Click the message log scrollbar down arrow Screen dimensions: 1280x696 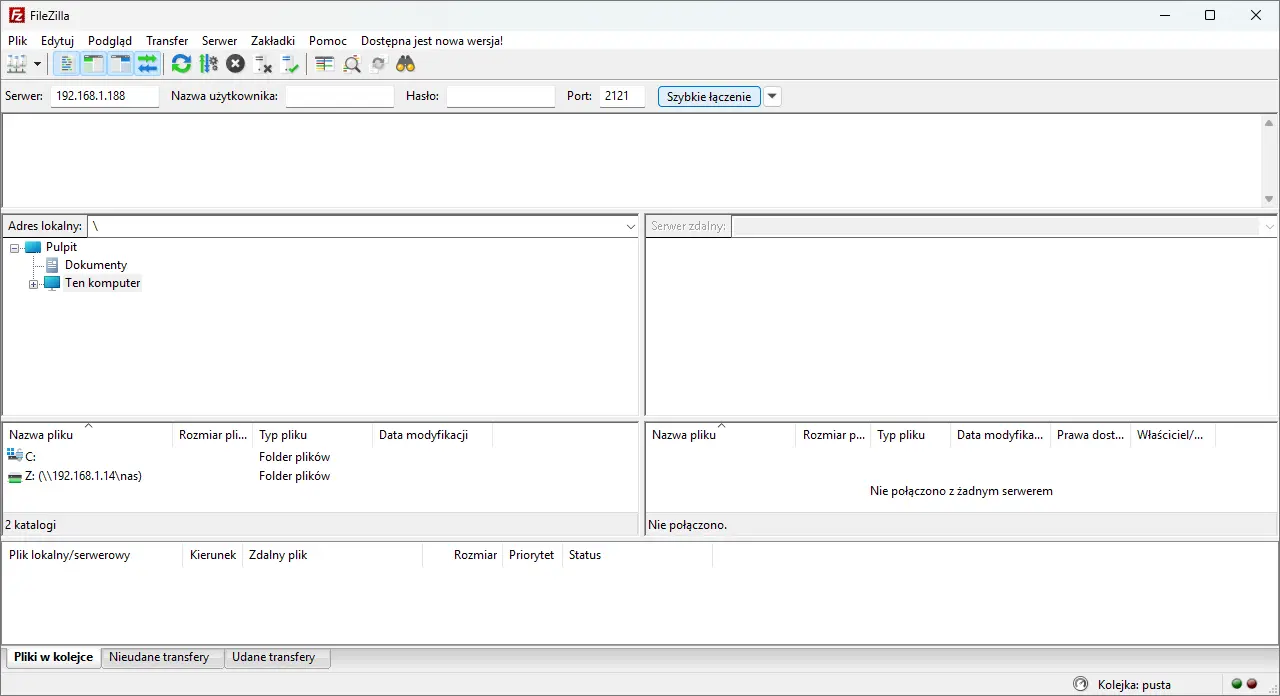coord(1270,199)
